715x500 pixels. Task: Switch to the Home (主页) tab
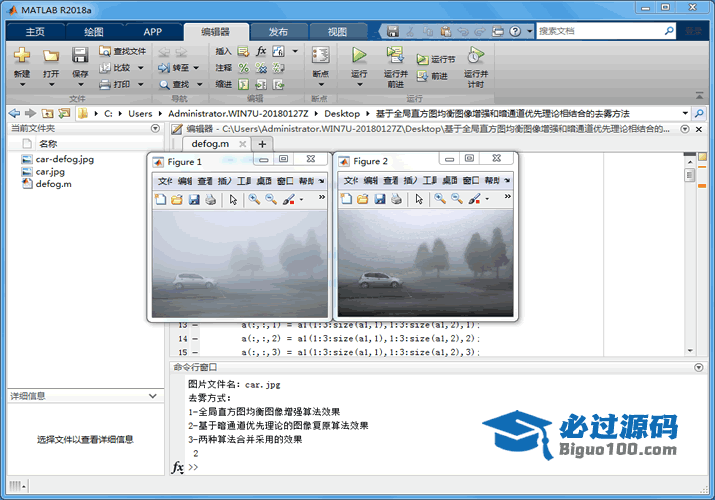pyautogui.click(x=35, y=31)
